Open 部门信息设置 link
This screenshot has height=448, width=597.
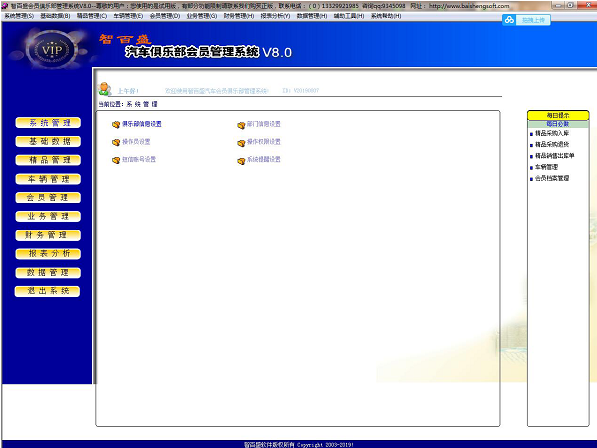point(263,124)
